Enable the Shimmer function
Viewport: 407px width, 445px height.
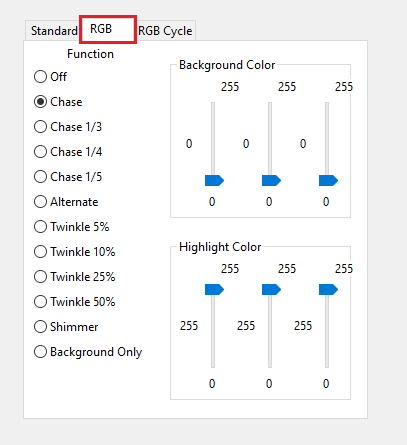coord(66,327)
